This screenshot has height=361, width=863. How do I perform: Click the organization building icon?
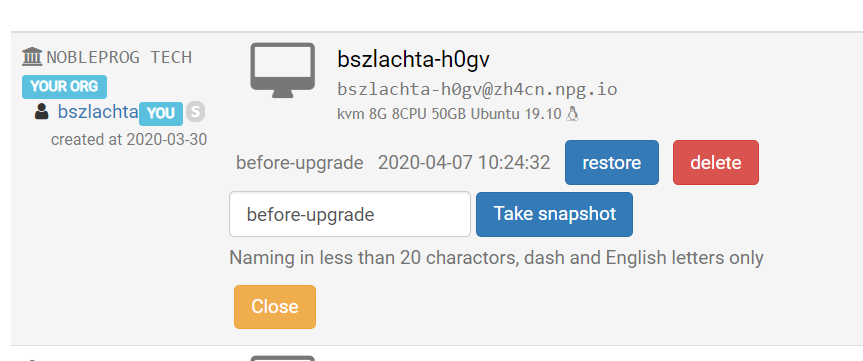(x=32, y=57)
